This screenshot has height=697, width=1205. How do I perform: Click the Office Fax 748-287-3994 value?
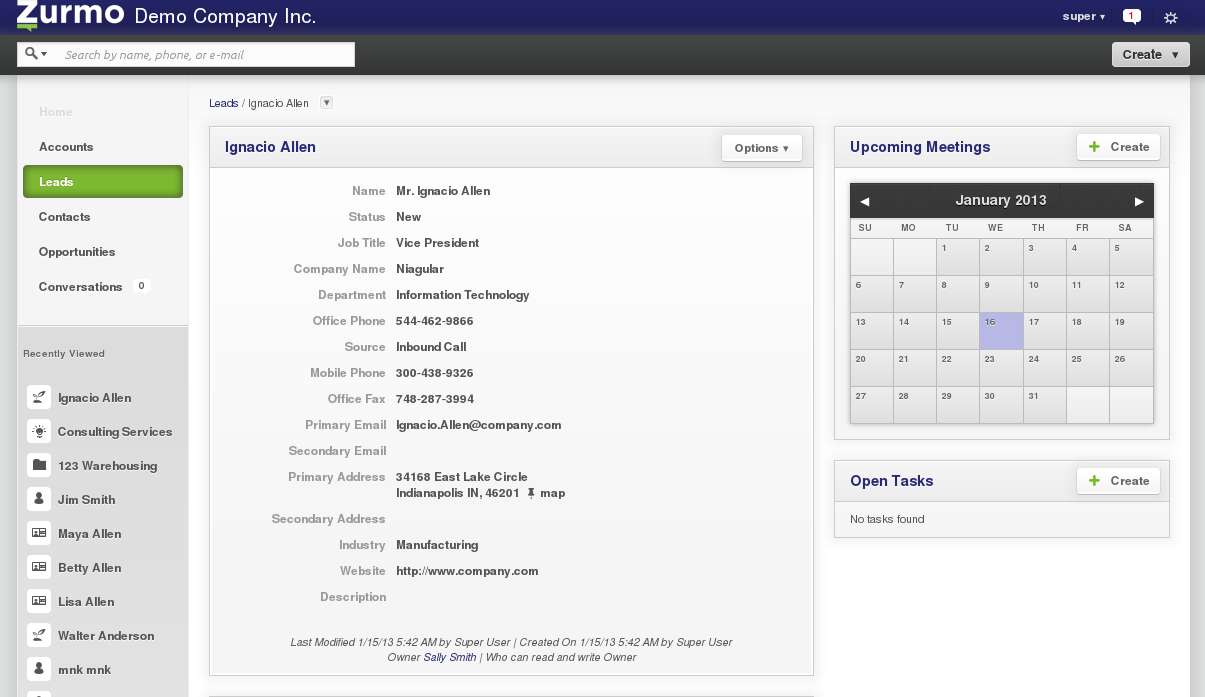(x=435, y=399)
